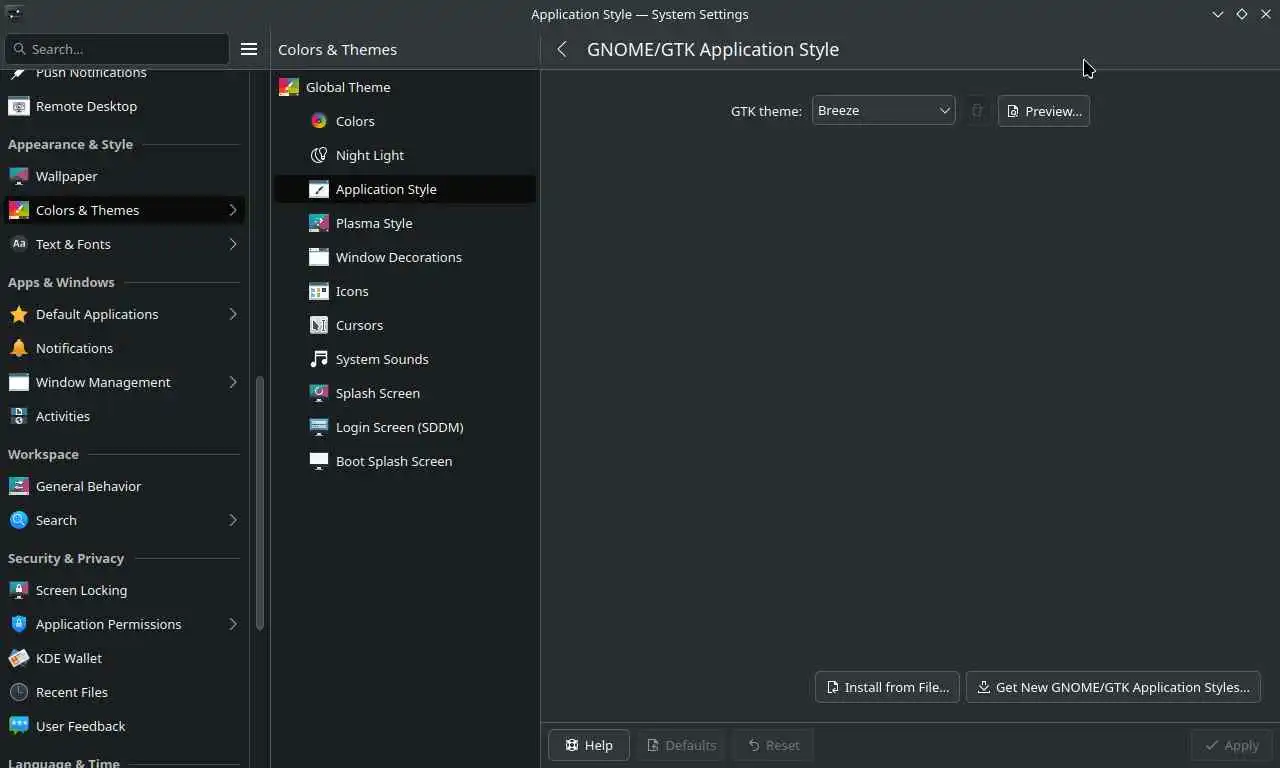Click the Security & Privacy heading
Viewport: 1280px width, 768px height.
pos(66,558)
